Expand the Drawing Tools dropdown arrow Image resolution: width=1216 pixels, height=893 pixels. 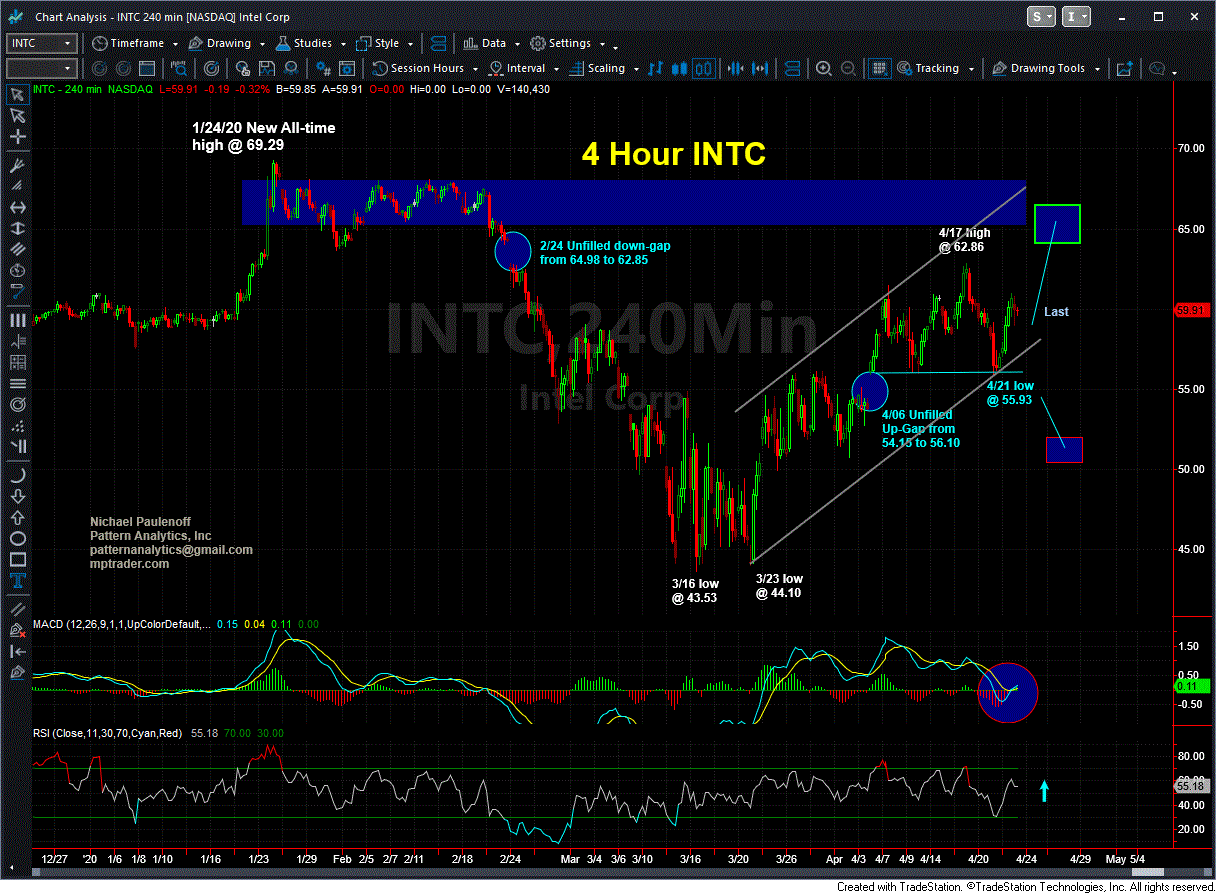click(1097, 69)
